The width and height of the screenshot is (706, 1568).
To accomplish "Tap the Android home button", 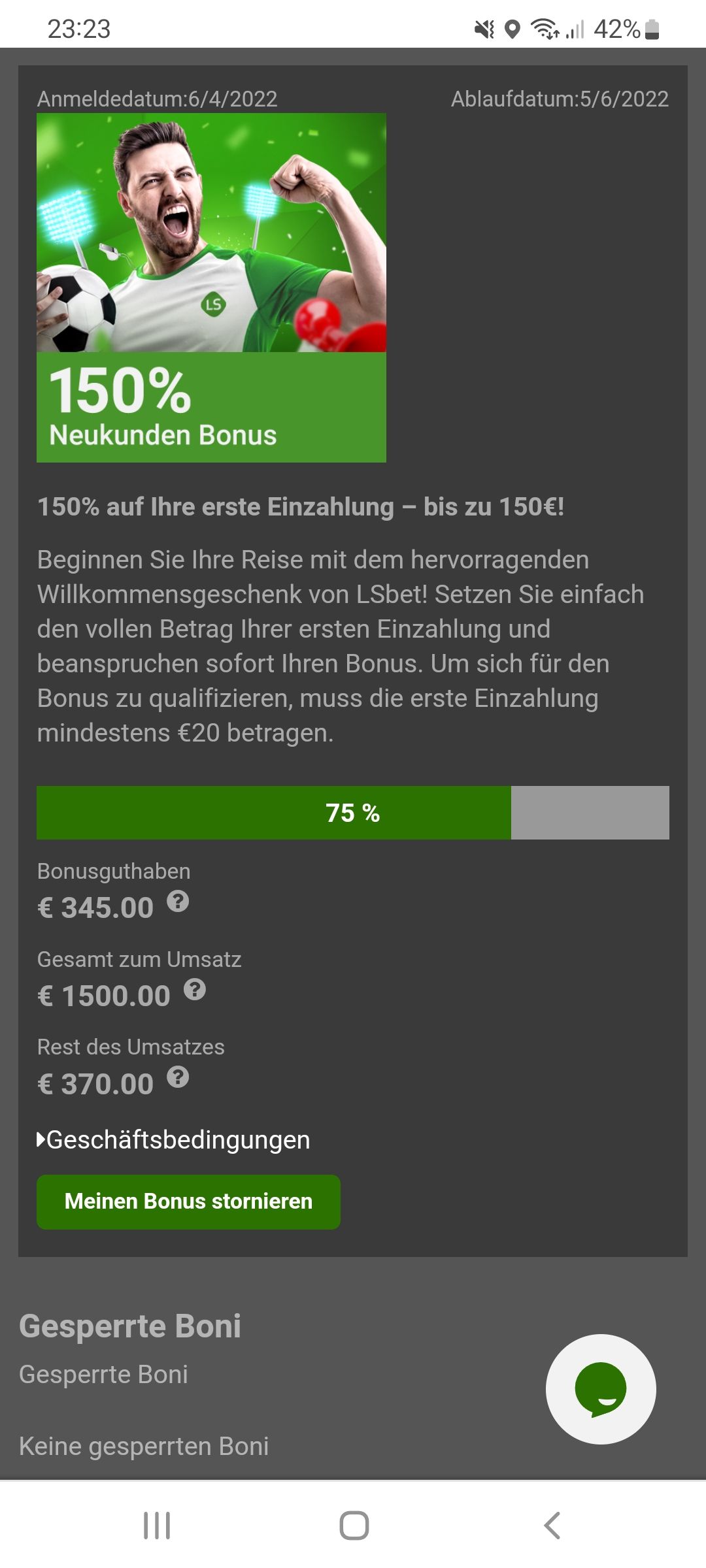I will [x=354, y=1526].
